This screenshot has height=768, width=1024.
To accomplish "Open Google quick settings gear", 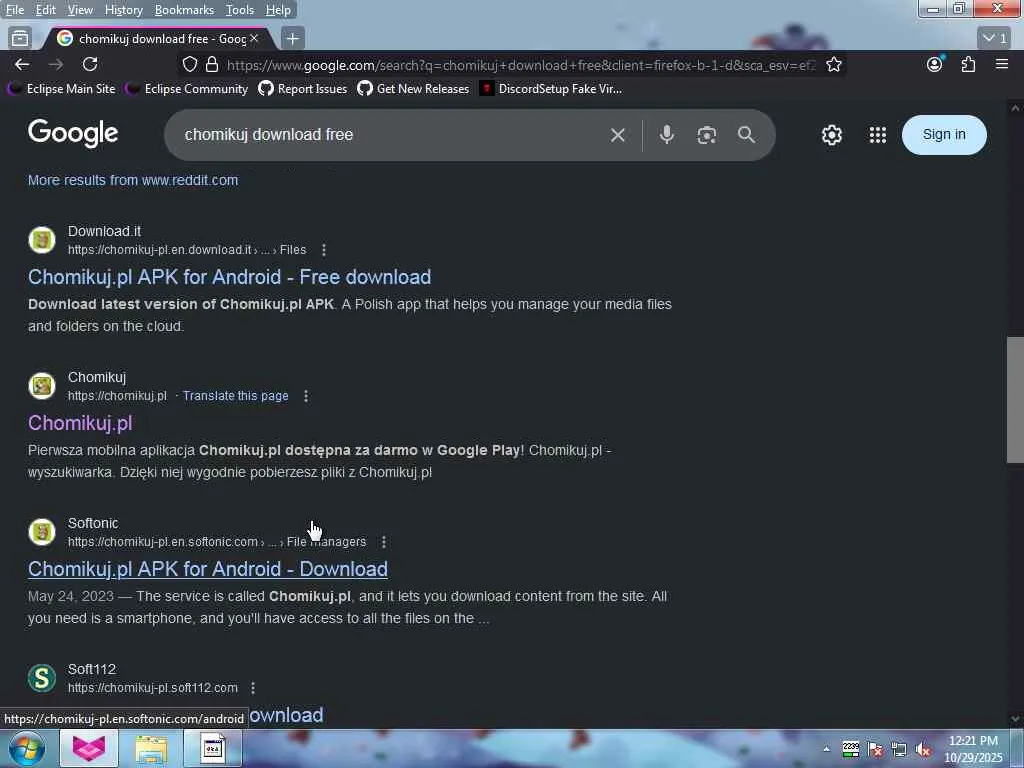I will point(831,135).
